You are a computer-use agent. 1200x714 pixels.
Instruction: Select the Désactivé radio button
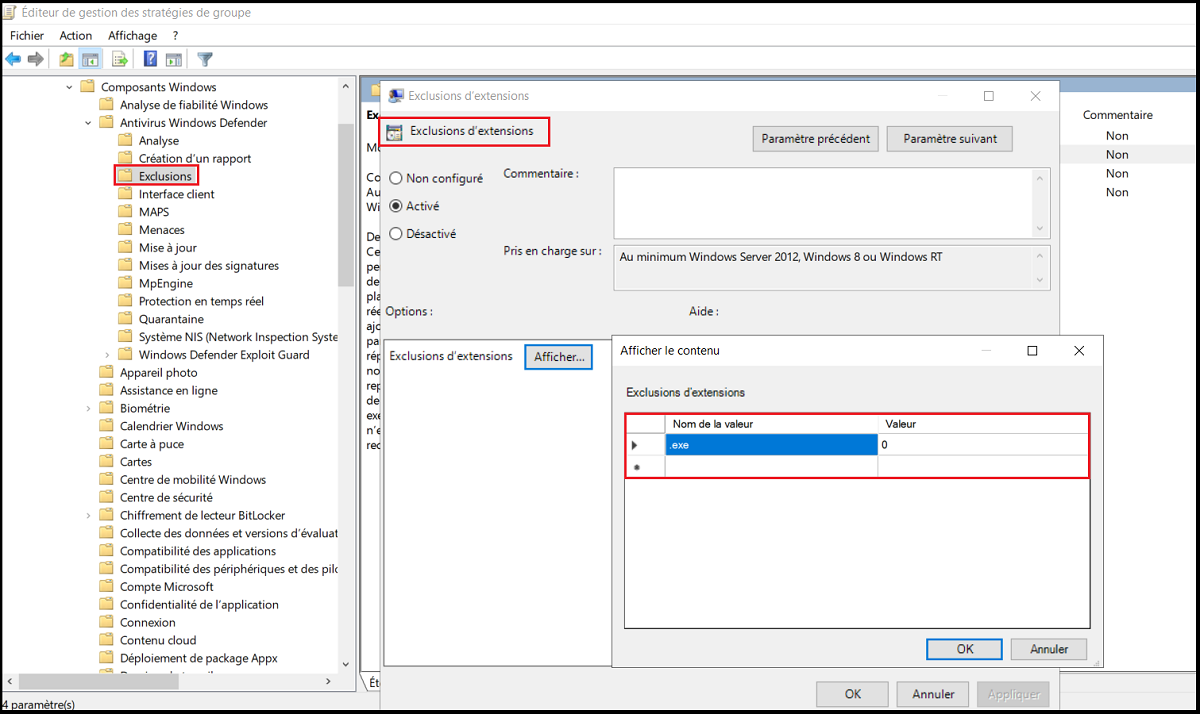pos(397,234)
